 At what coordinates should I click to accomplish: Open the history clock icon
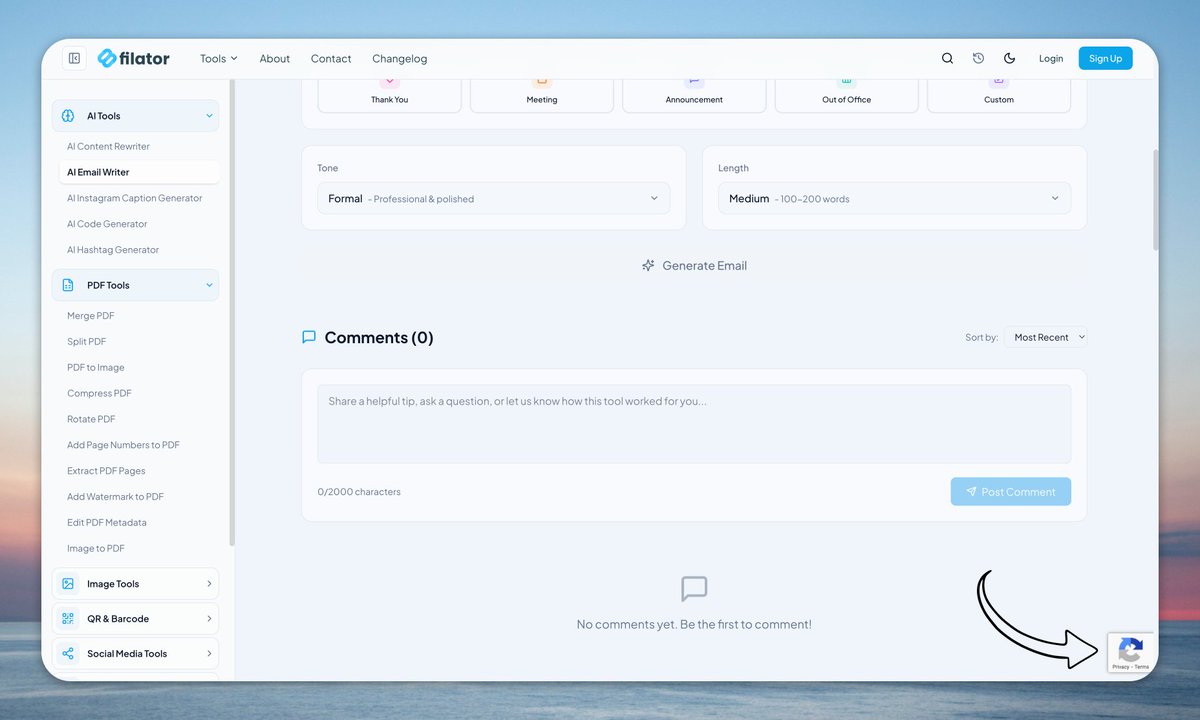pyautogui.click(x=978, y=58)
